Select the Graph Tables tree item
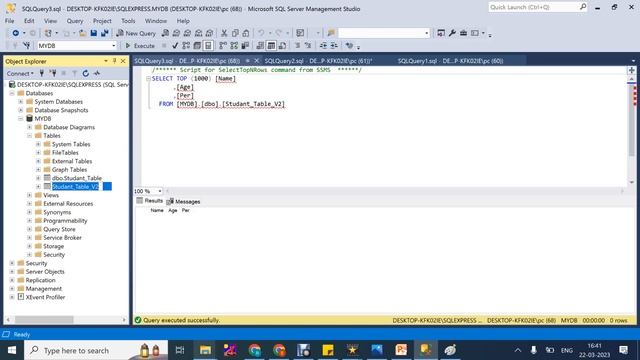 point(69,169)
